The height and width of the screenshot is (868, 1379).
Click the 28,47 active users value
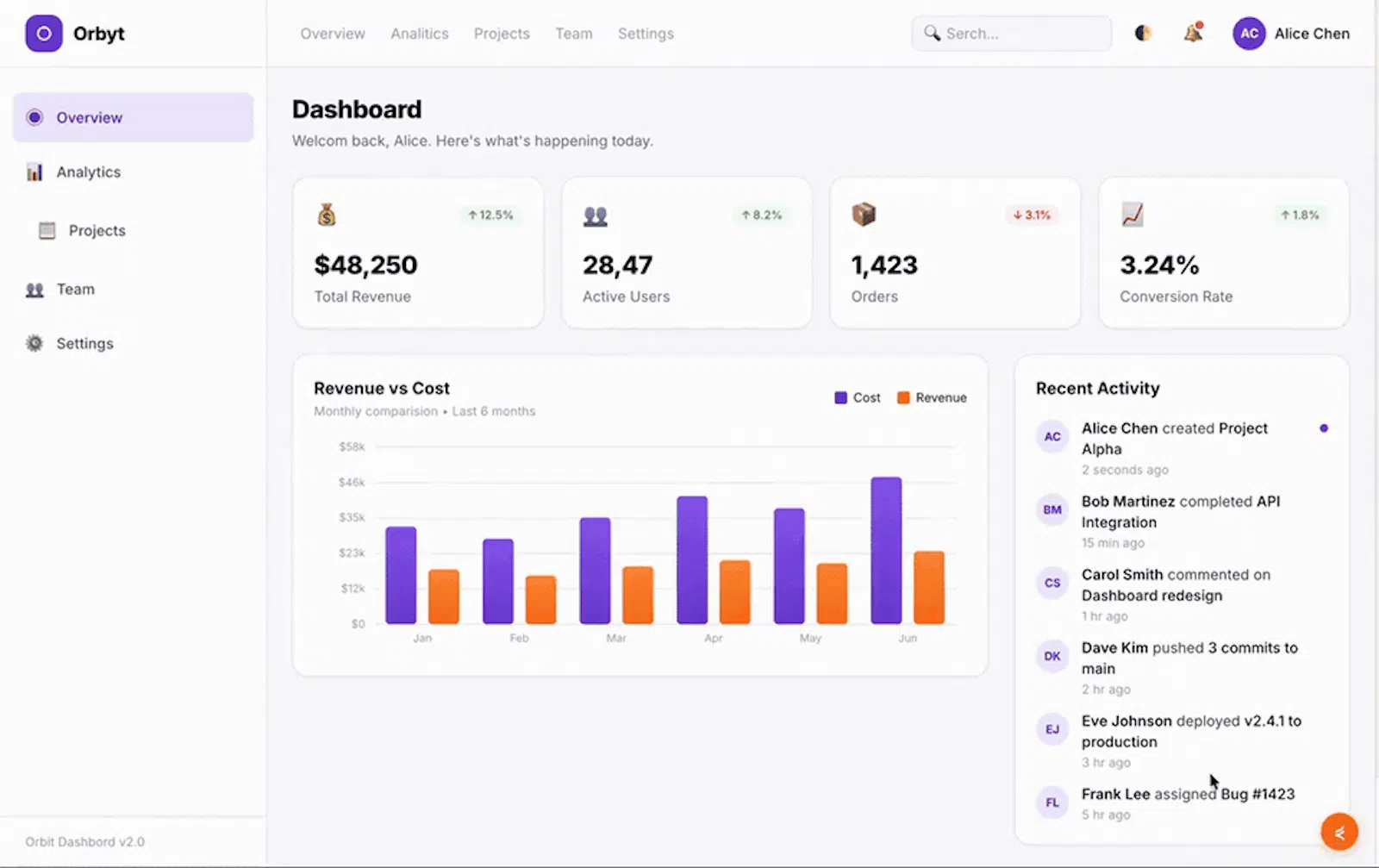coord(617,265)
